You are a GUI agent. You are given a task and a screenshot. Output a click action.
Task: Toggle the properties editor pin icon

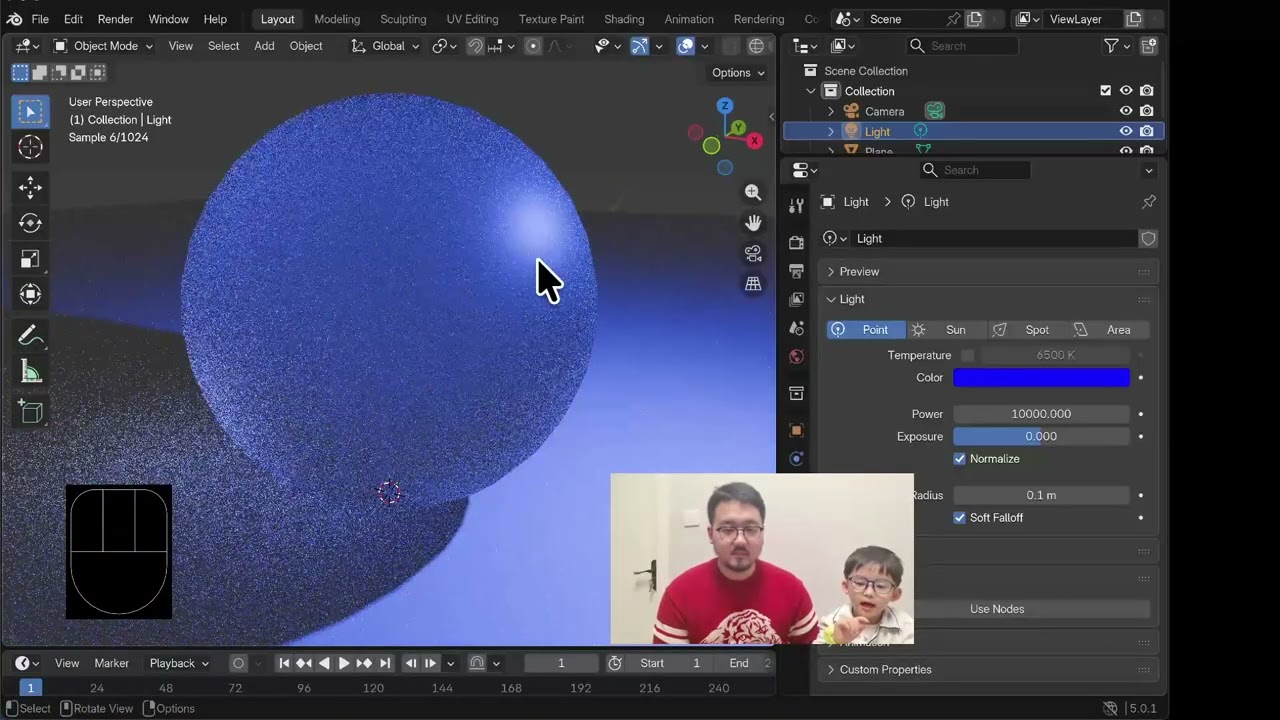point(1149,202)
